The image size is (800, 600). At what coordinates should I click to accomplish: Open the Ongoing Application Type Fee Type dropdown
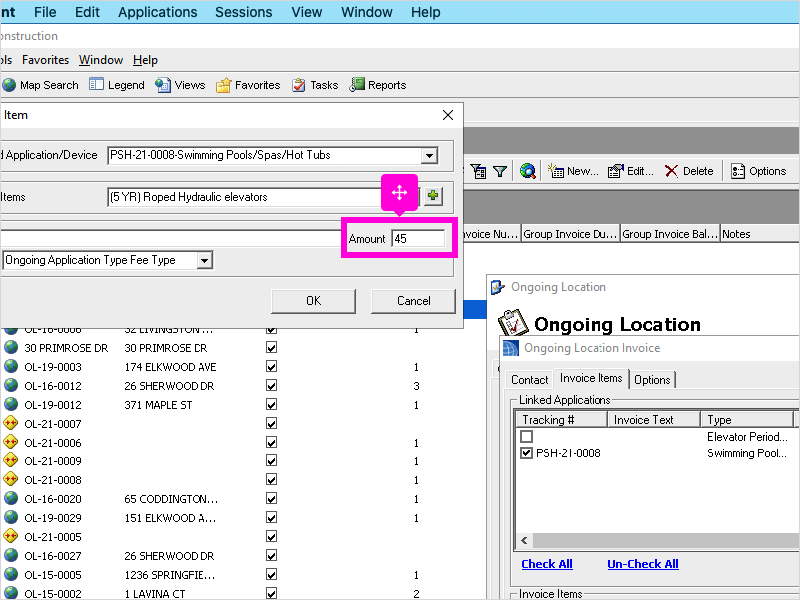click(x=204, y=260)
